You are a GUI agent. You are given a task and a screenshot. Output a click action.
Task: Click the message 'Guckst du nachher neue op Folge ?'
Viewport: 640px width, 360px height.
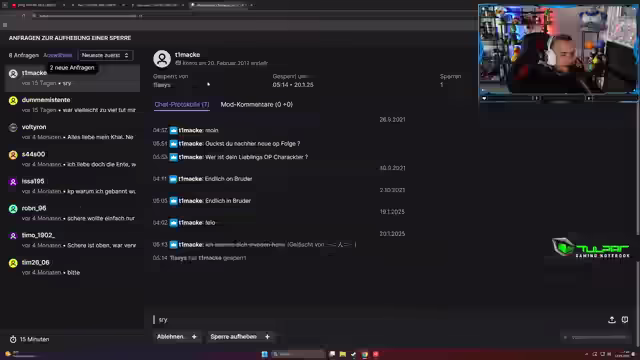click(253, 144)
